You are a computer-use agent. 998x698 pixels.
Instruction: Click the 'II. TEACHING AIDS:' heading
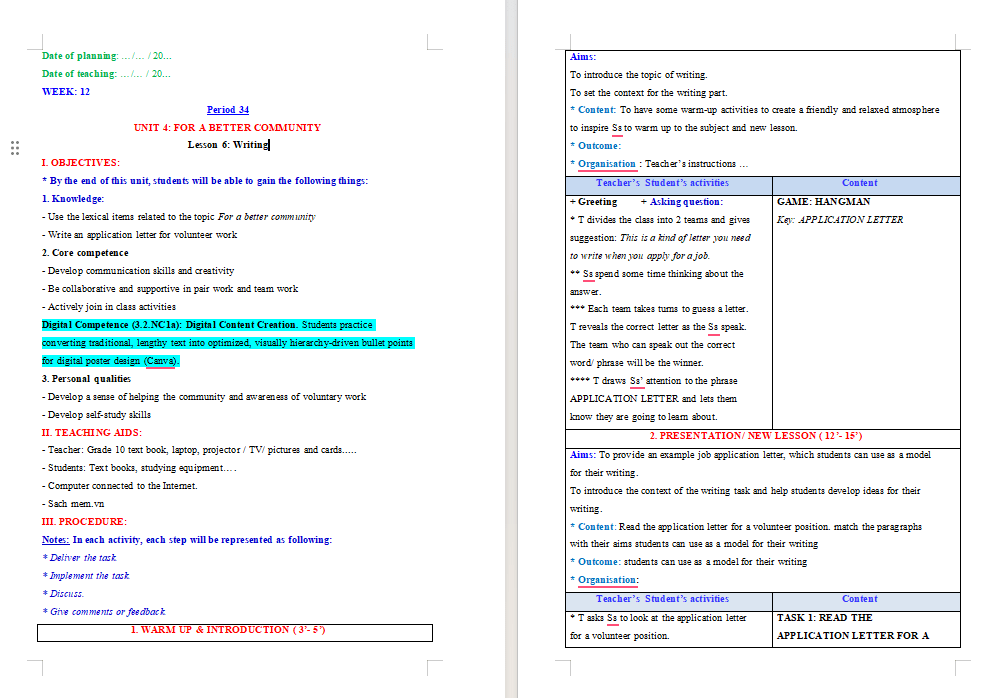point(92,433)
